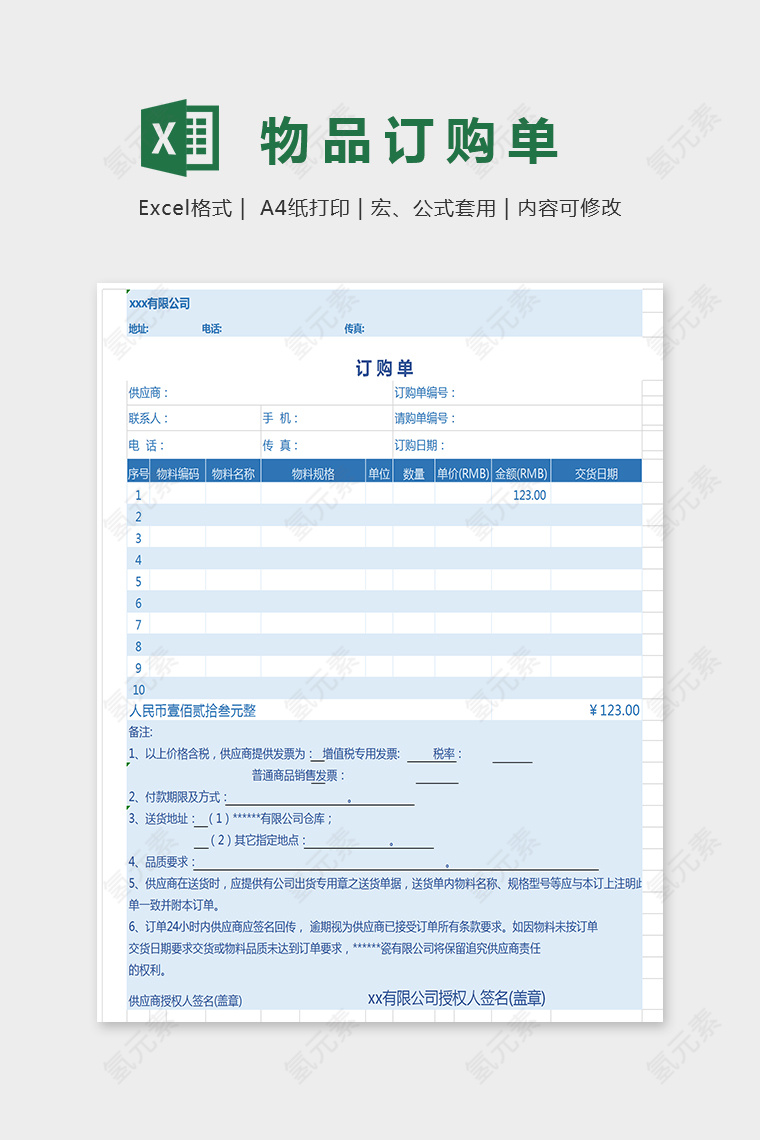The height and width of the screenshot is (1140, 760).
Task: Select row number 5 in the table
Action: pos(138,582)
